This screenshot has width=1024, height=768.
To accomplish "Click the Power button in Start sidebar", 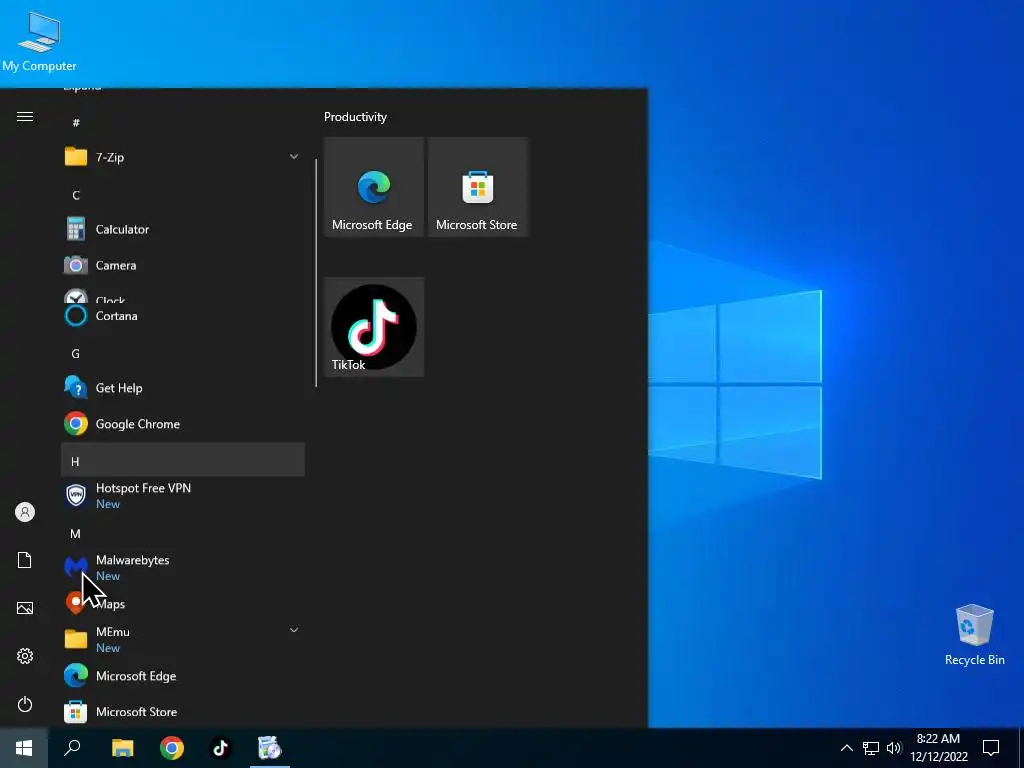I will [x=25, y=704].
